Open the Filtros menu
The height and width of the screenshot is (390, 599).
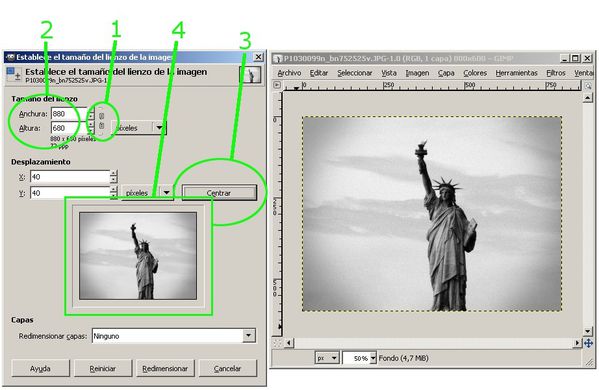[x=555, y=73]
